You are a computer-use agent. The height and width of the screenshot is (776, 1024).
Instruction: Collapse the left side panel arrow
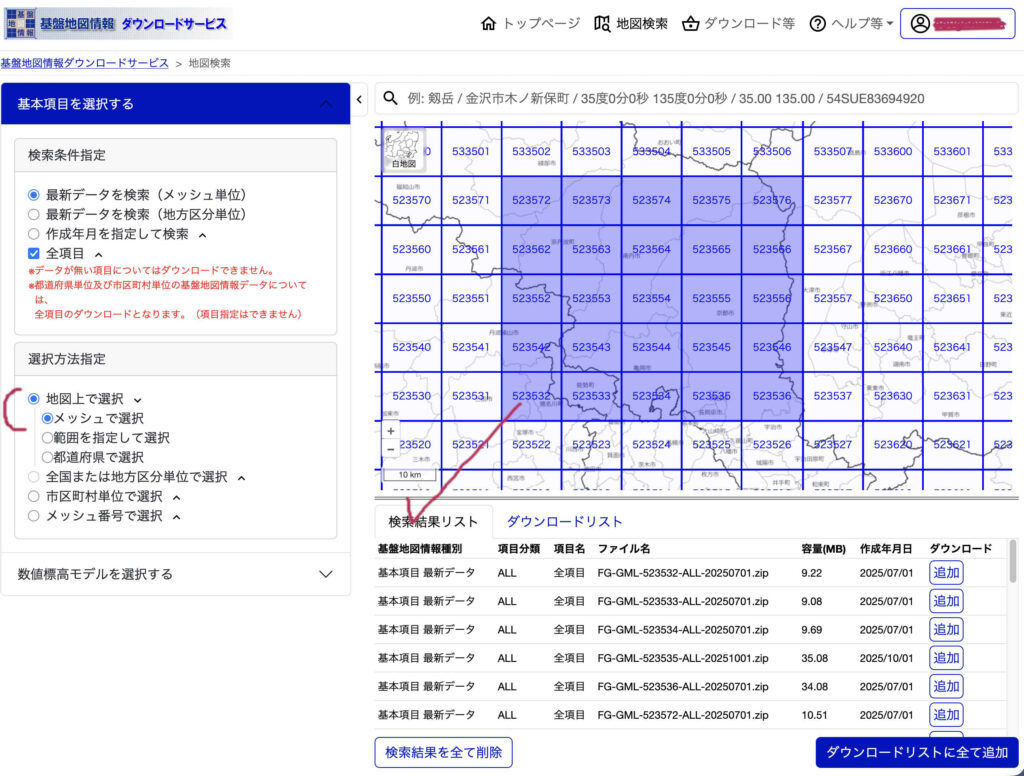point(361,99)
